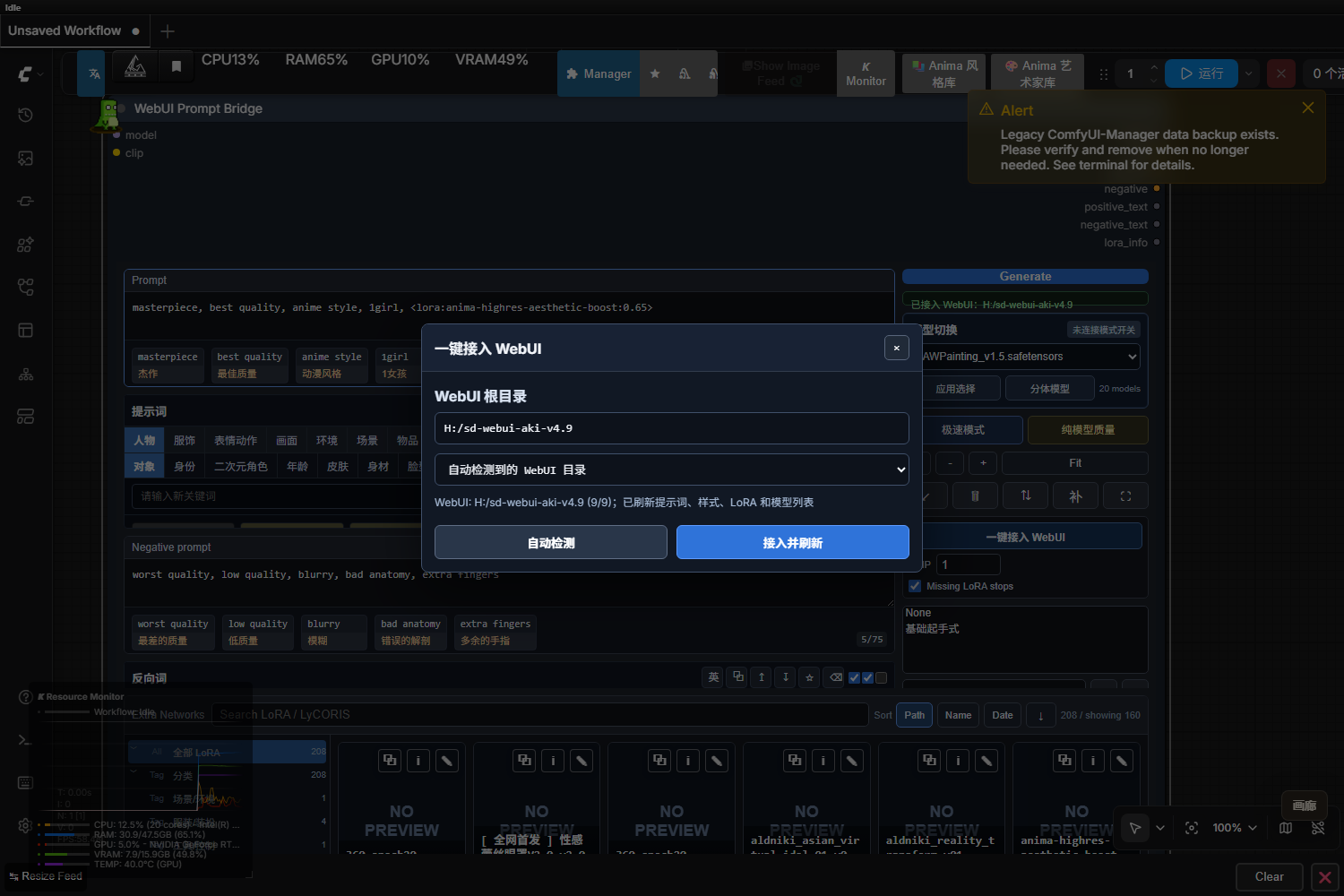This screenshot has width=1344, height=896.
Task: Click the 自动检测 button in the dialog
Action: click(x=551, y=543)
